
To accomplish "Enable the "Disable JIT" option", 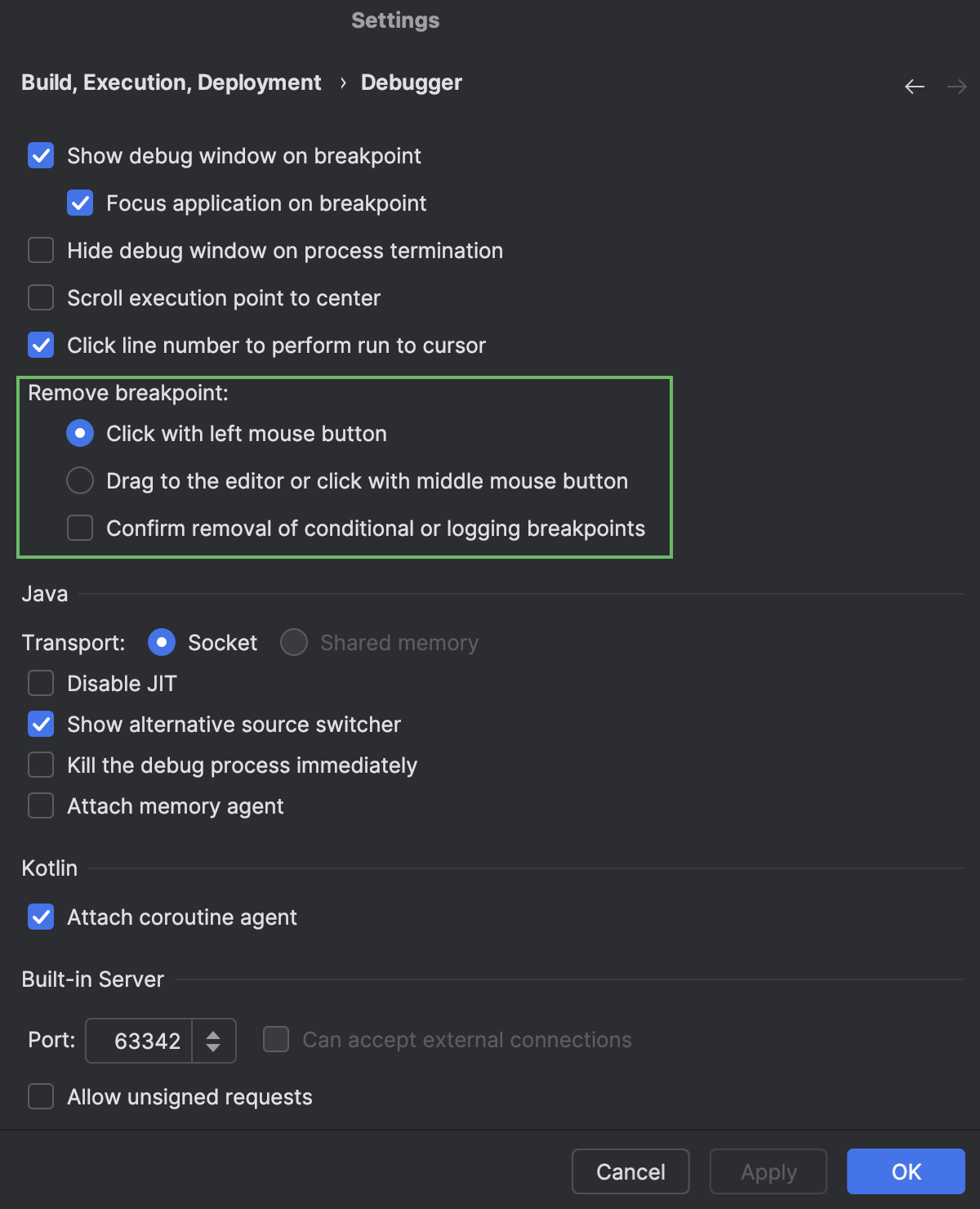I will tap(41, 683).
